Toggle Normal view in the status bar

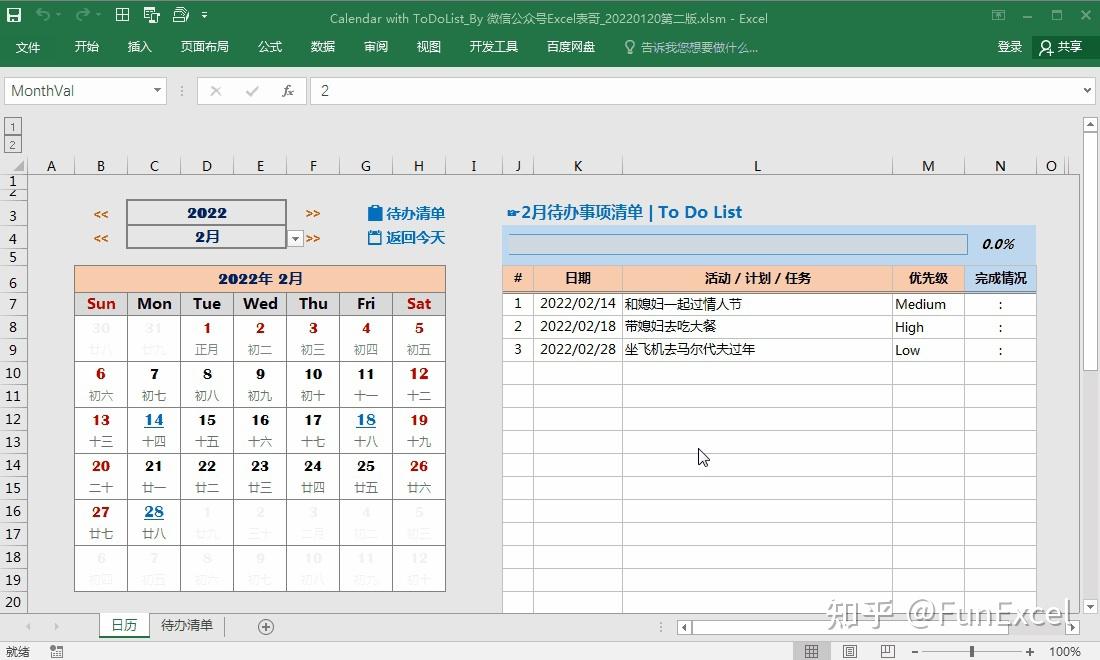pos(812,651)
